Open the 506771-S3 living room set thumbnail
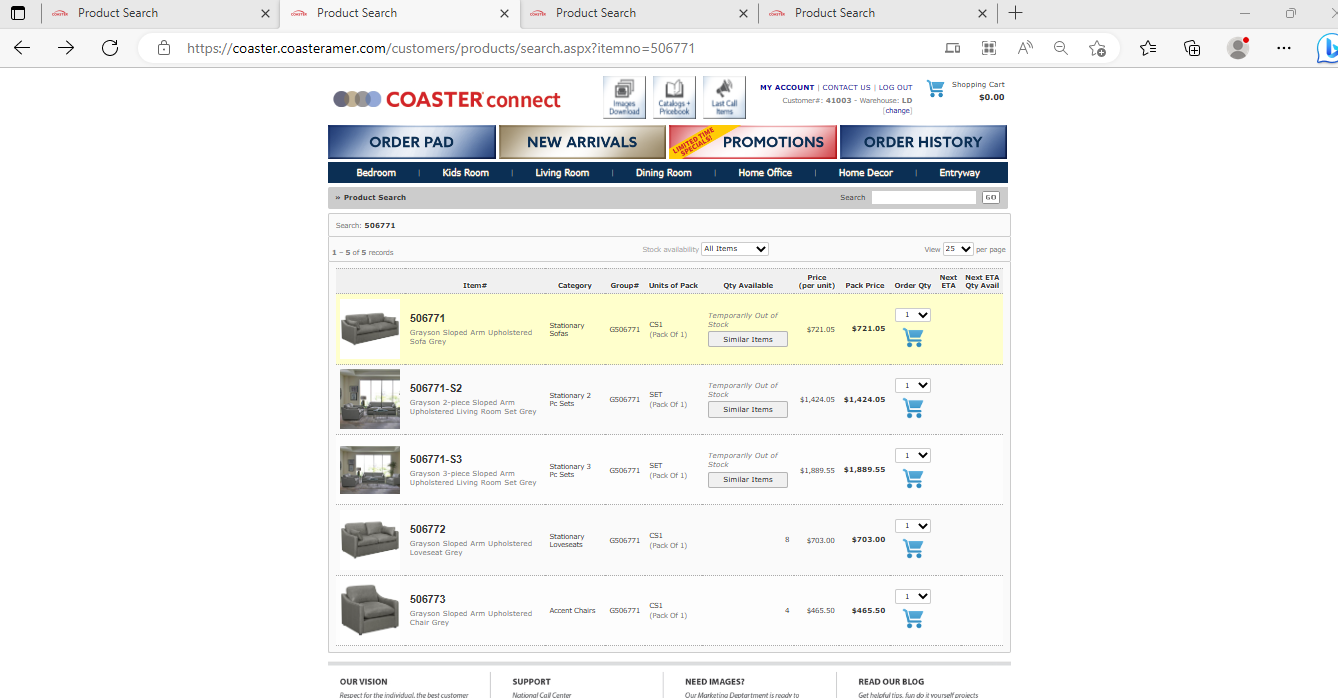 [370, 470]
